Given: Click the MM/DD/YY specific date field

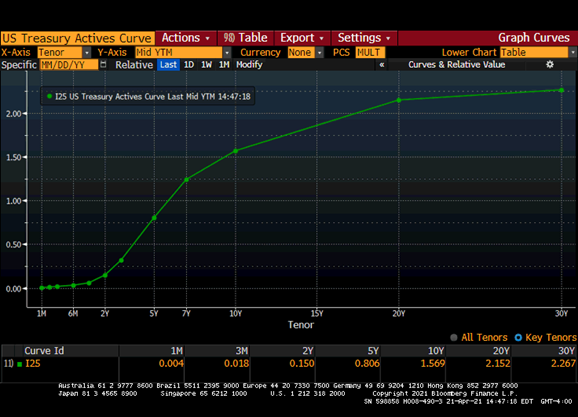Looking at the screenshot, I should pos(69,65).
